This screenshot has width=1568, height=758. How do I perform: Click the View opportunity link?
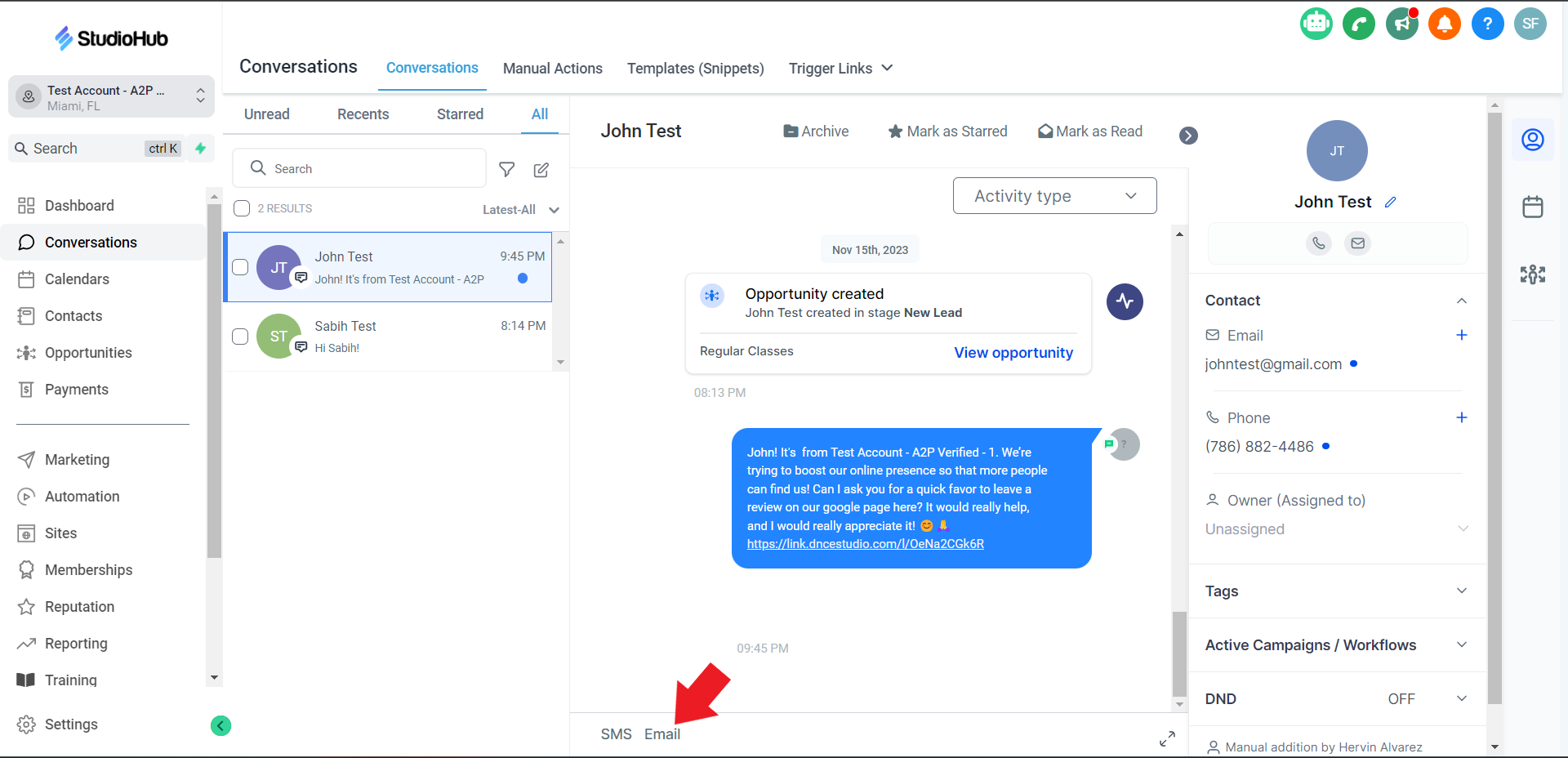(1013, 353)
